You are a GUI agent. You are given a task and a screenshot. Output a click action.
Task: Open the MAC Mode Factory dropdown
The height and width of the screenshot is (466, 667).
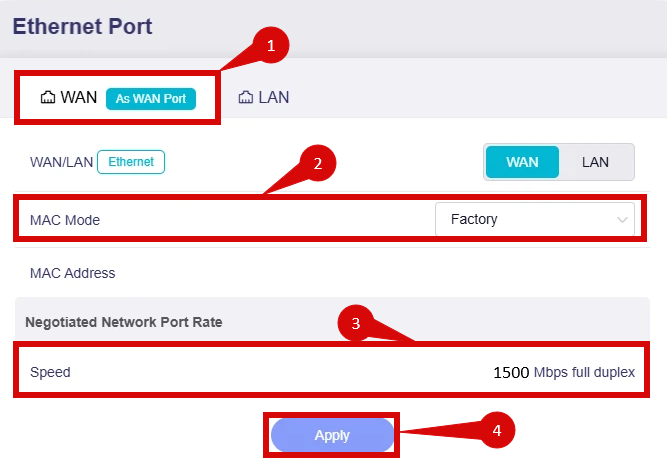[534, 219]
